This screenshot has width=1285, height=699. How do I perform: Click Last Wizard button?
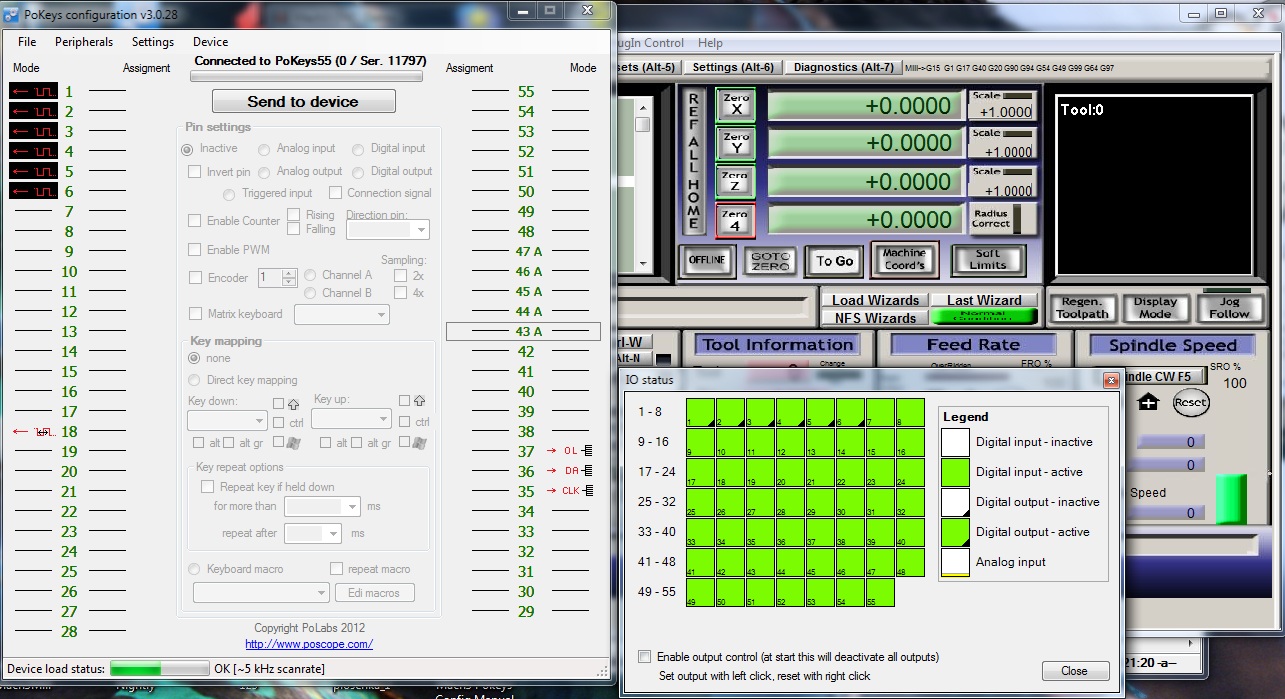pos(984,300)
